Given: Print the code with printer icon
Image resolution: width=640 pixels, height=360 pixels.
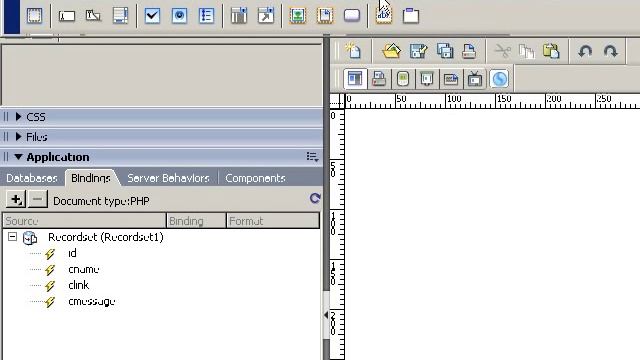Looking at the screenshot, I should click(469, 51).
